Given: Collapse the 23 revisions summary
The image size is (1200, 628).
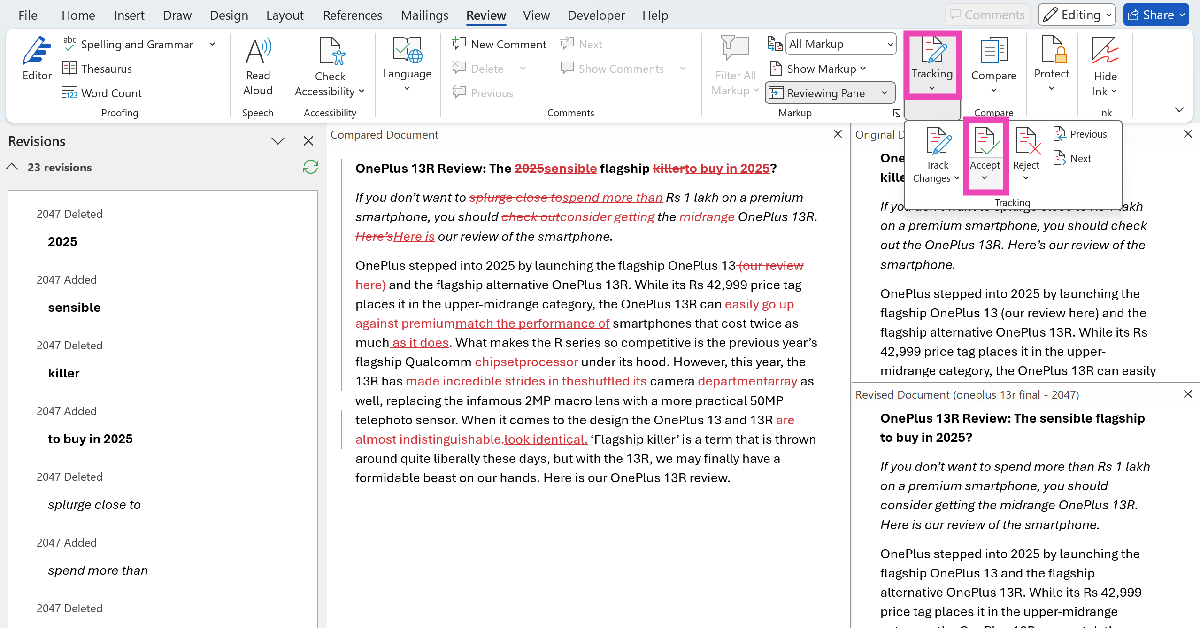Looking at the screenshot, I should [x=12, y=167].
